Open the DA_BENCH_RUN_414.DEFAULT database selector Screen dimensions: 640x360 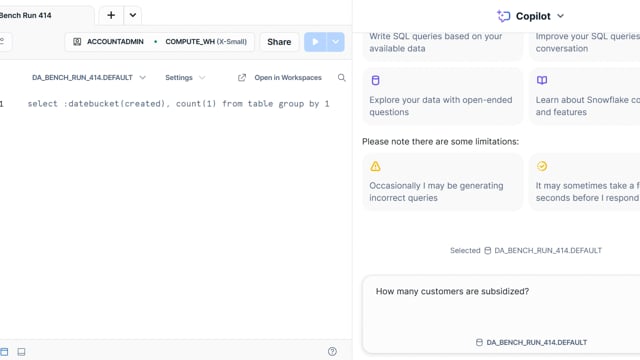[x=89, y=78]
